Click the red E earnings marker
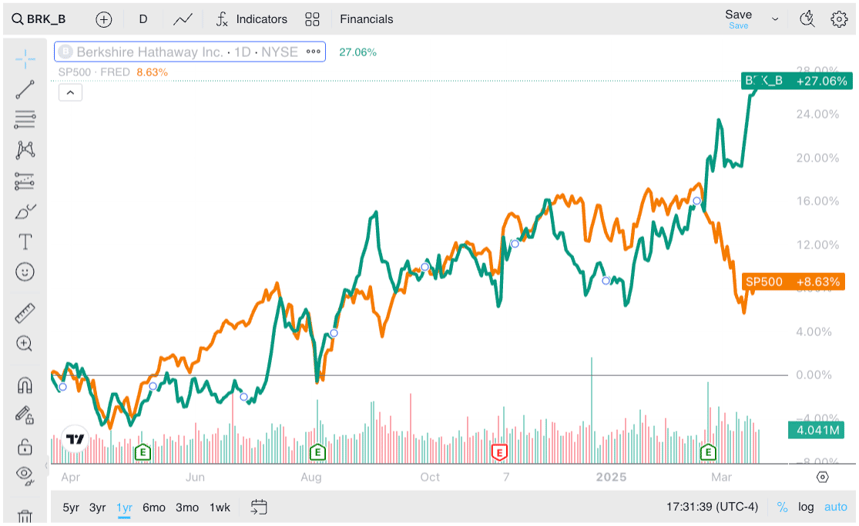 pyautogui.click(x=499, y=453)
